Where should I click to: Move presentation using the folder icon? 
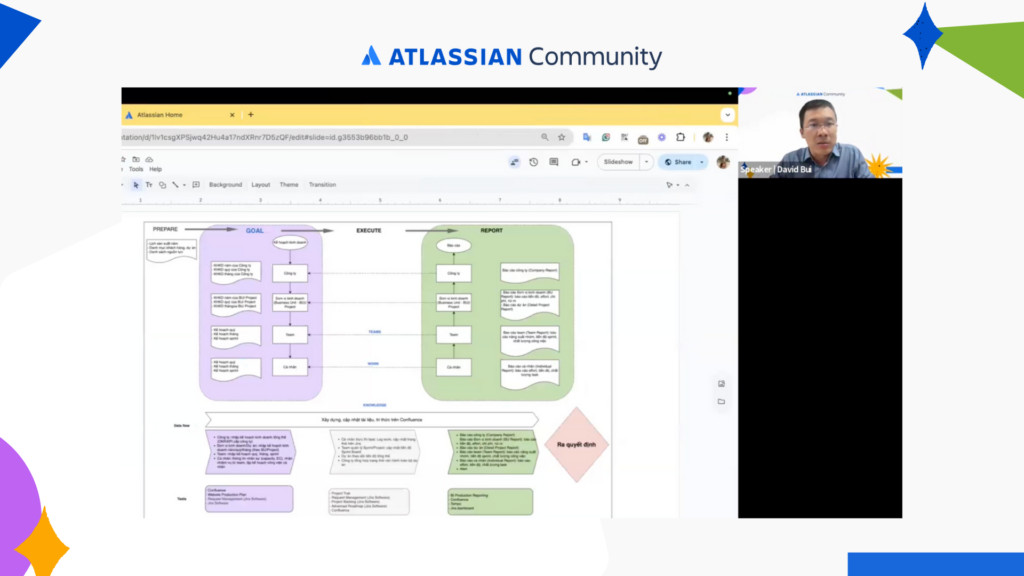coord(136,159)
